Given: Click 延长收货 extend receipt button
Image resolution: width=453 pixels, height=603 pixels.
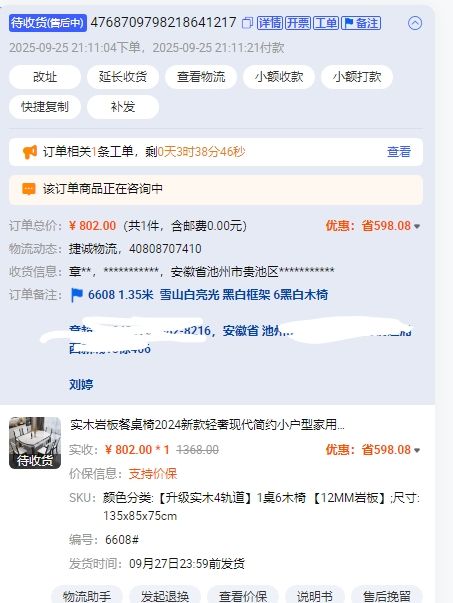Looking at the screenshot, I should tap(123, 77).
